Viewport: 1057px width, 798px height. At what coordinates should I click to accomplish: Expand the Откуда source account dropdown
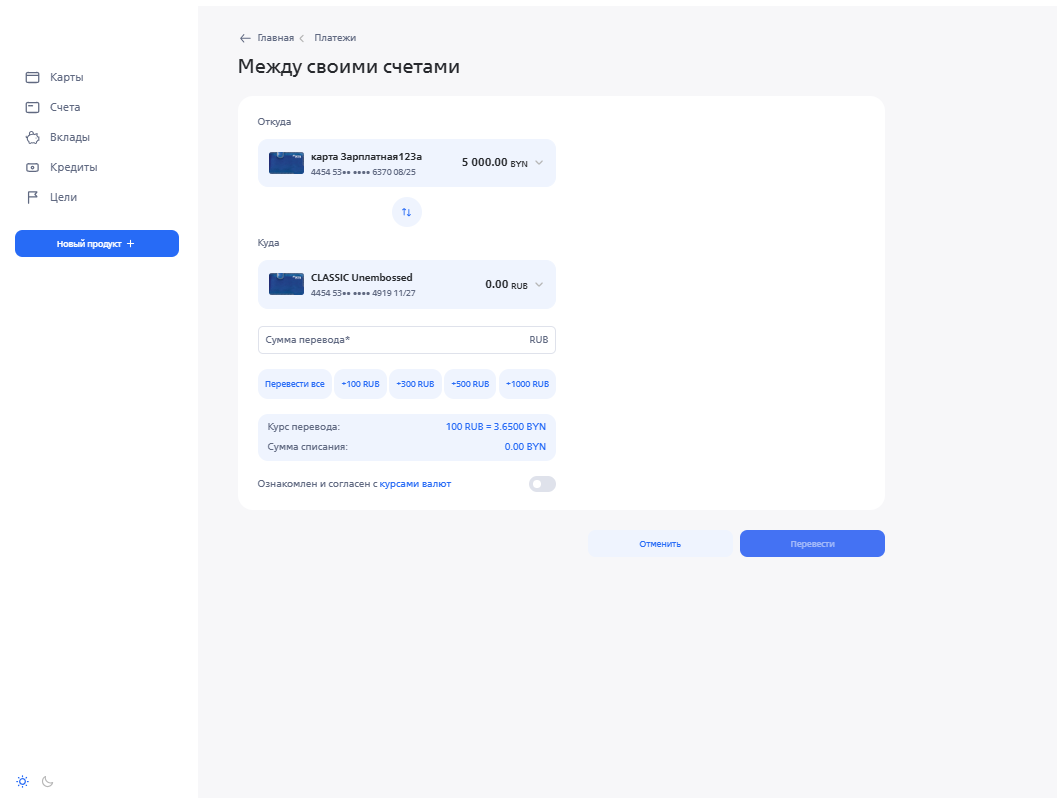pos(539,163)
